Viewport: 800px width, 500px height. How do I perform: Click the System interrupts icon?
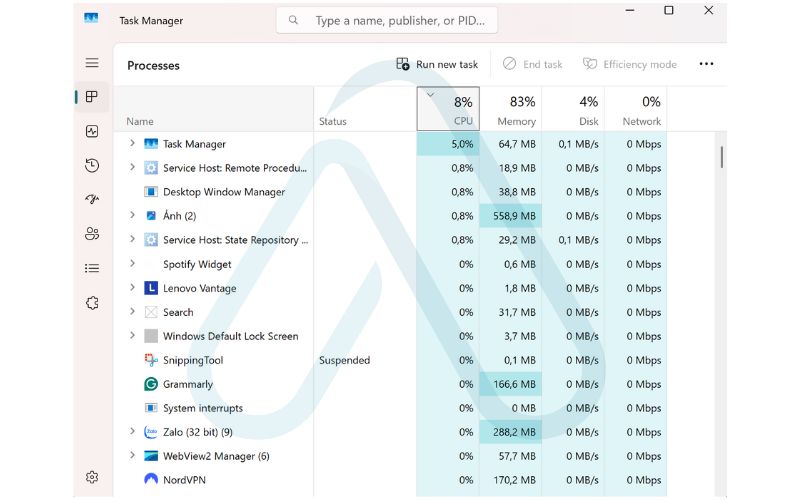(151, 408)
